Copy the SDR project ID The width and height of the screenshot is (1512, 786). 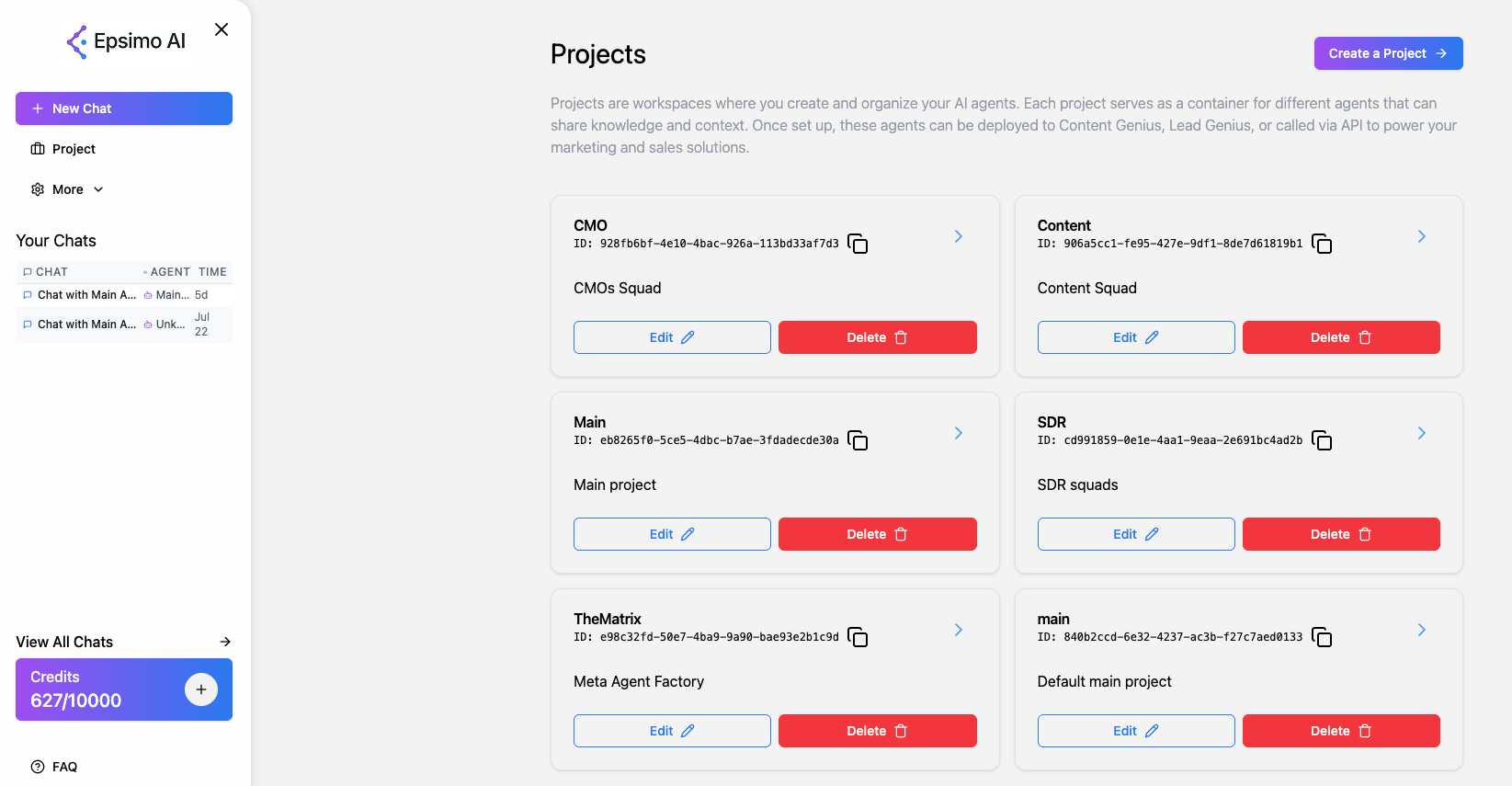[1322, 440]
